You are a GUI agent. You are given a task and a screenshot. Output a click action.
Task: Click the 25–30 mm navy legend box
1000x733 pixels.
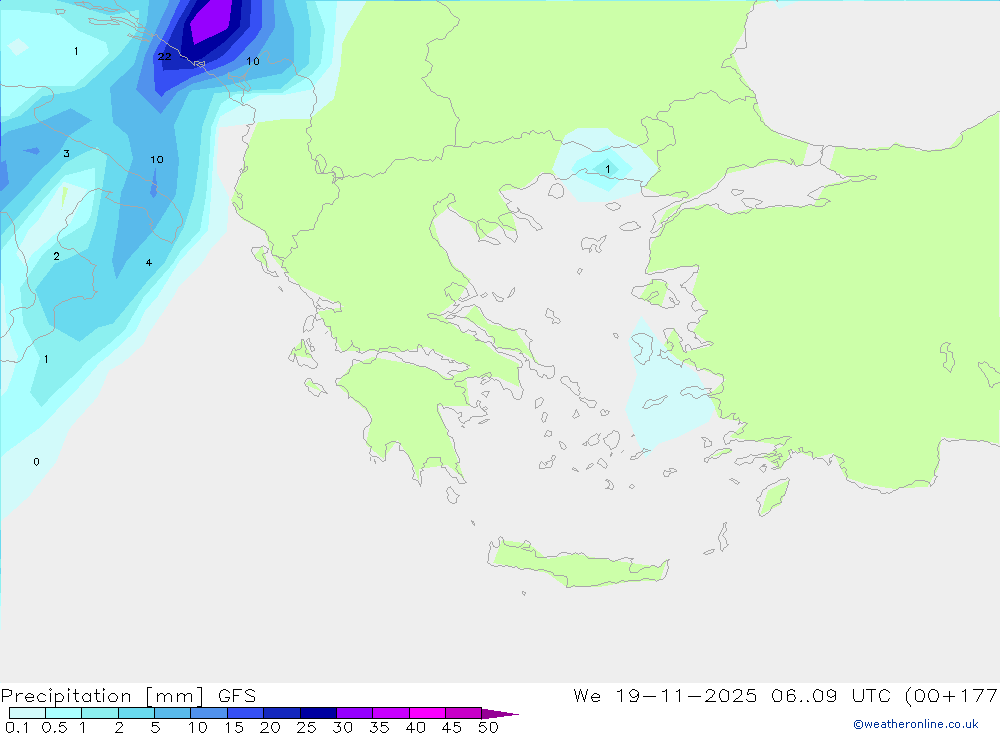tap(318, 713)
